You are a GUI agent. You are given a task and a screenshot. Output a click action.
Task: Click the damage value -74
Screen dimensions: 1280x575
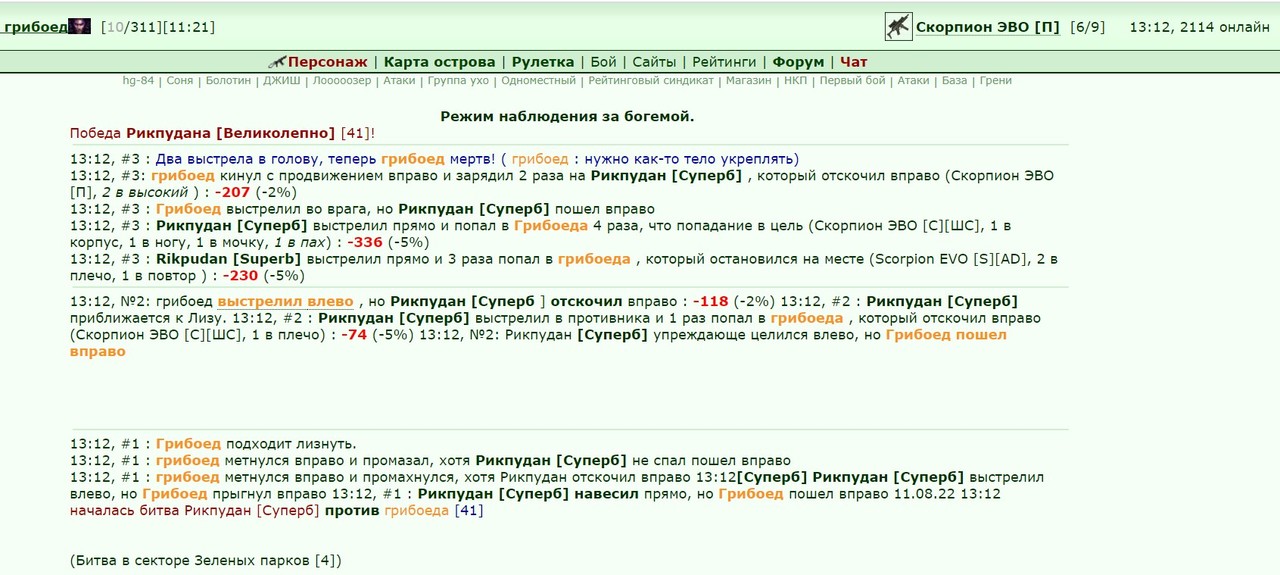point(354,335)
